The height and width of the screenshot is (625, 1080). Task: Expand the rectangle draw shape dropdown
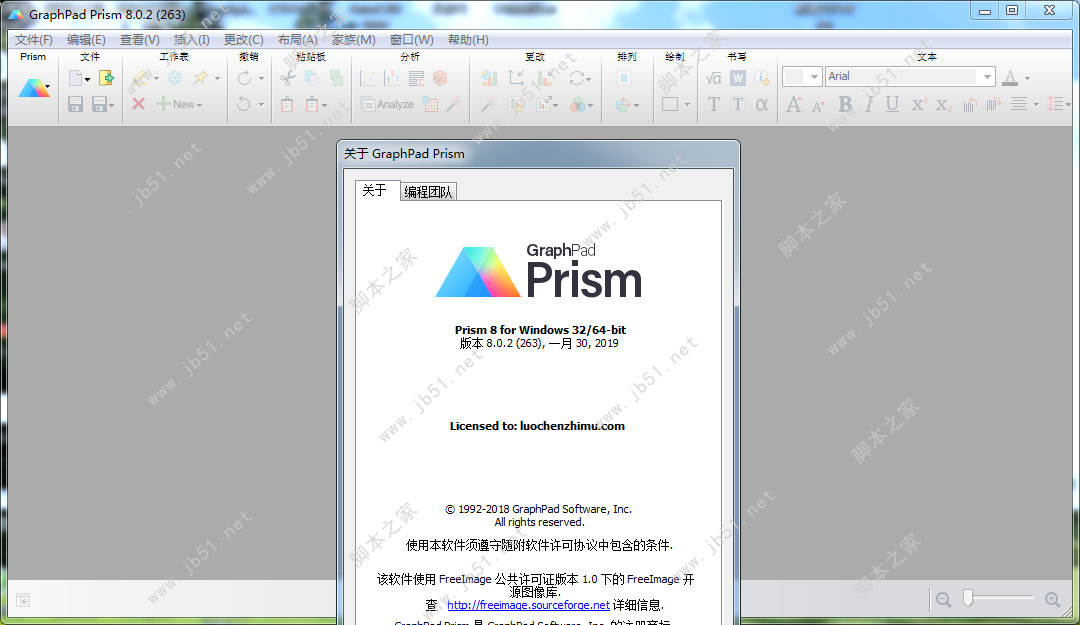(x=687, y=105)
